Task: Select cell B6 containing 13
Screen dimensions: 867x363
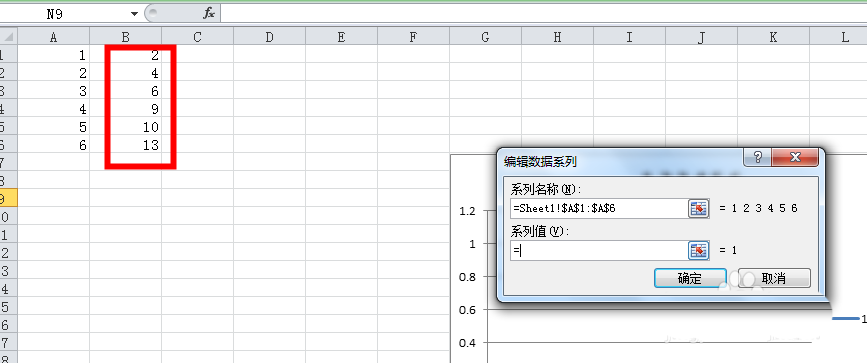Action: pyautogui.click(x=126, y=144)
